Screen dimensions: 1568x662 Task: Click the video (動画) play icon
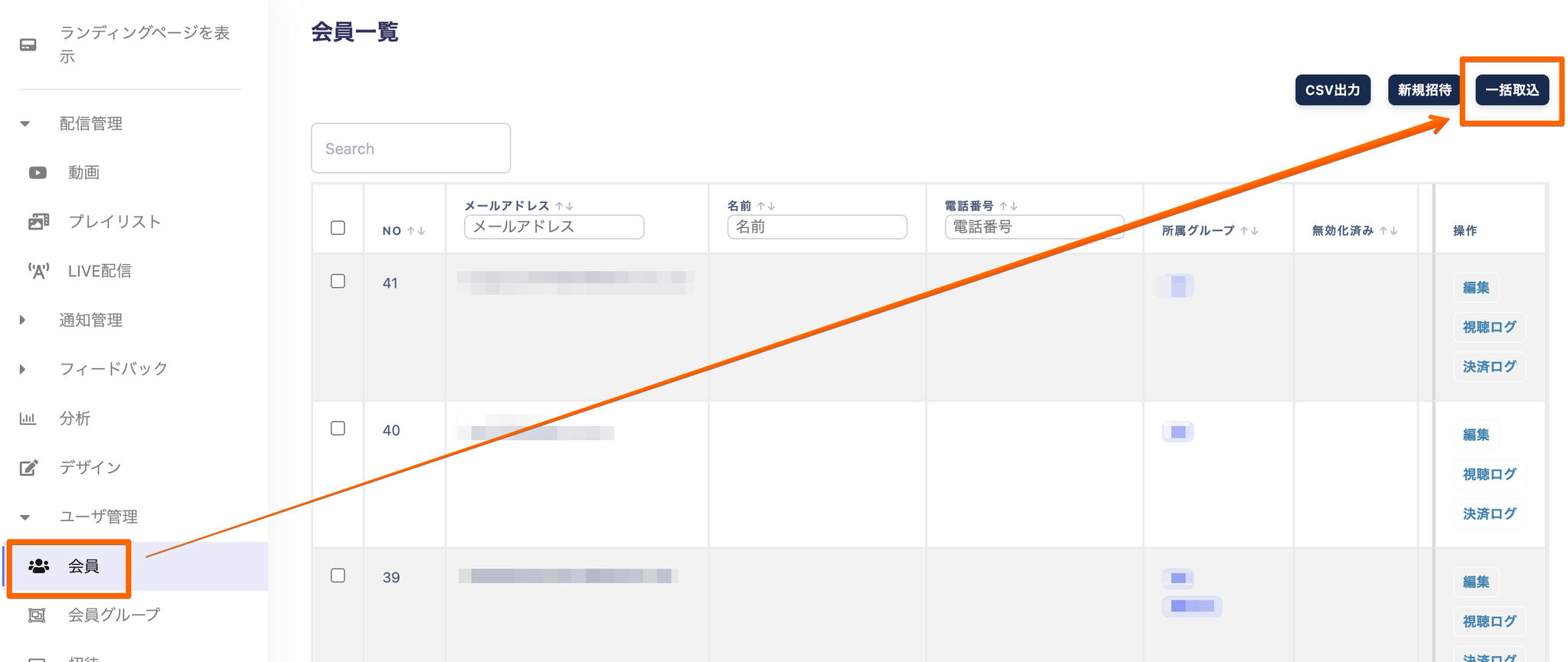pyautogui.click(x=38, y=173)
